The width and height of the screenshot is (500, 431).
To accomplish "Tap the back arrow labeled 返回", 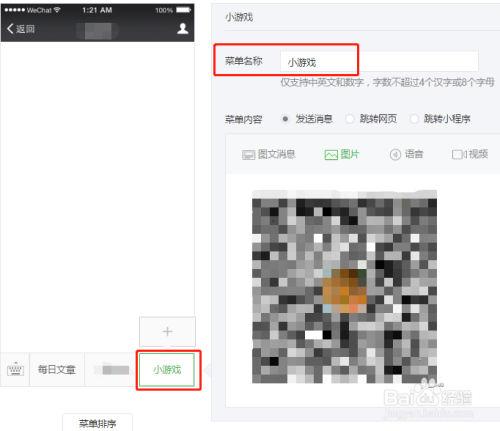I will [x=21, y=29].
